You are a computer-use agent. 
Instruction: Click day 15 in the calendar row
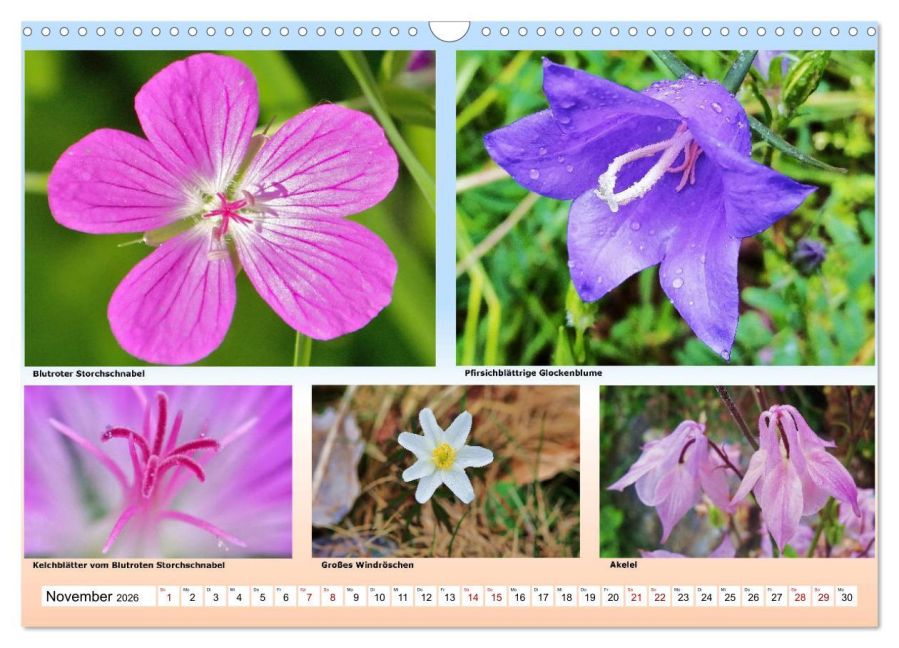click(x=496, y=596)
